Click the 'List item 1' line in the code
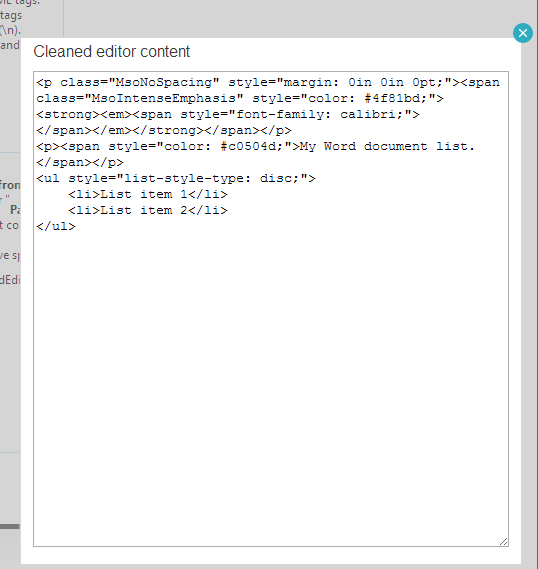538x569 pixels. click(148, 195)
